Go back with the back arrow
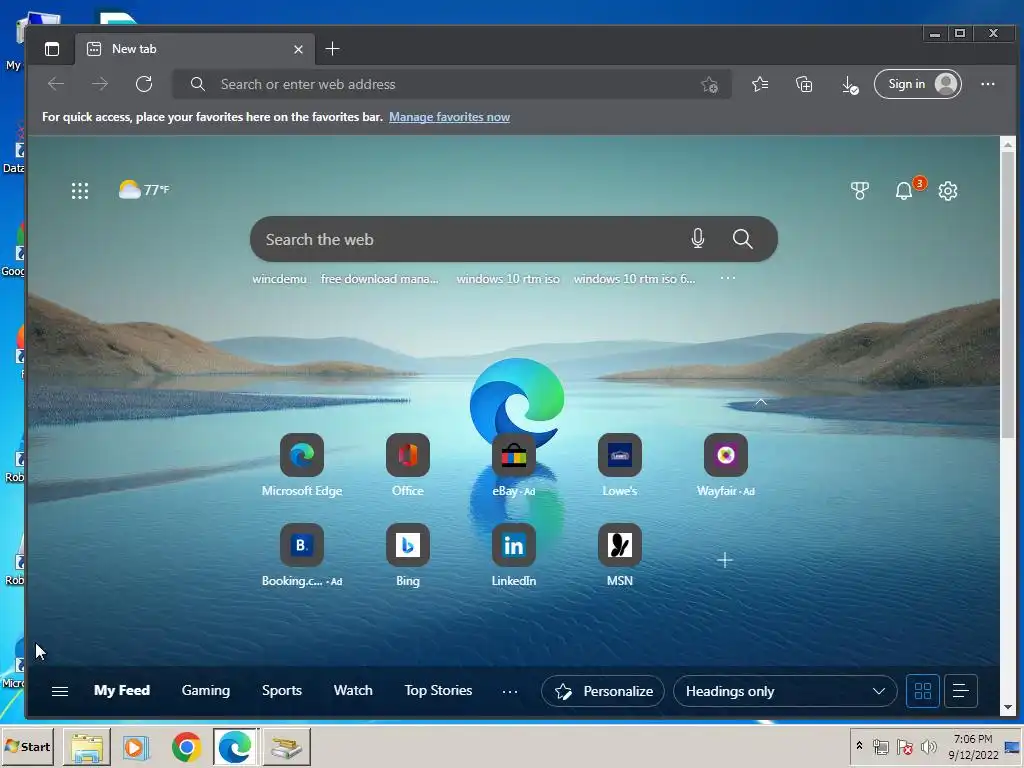The height and width of the screenshot is (768, 1024). click(56, 84)
